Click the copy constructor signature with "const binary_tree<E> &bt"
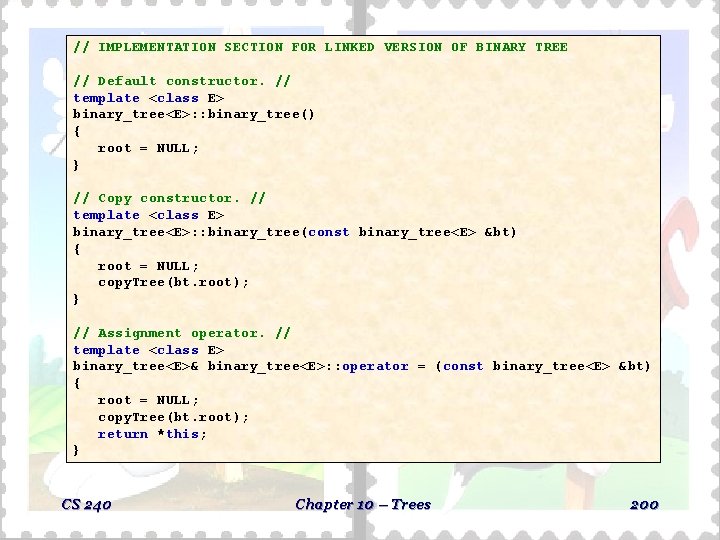 [295, 232]
